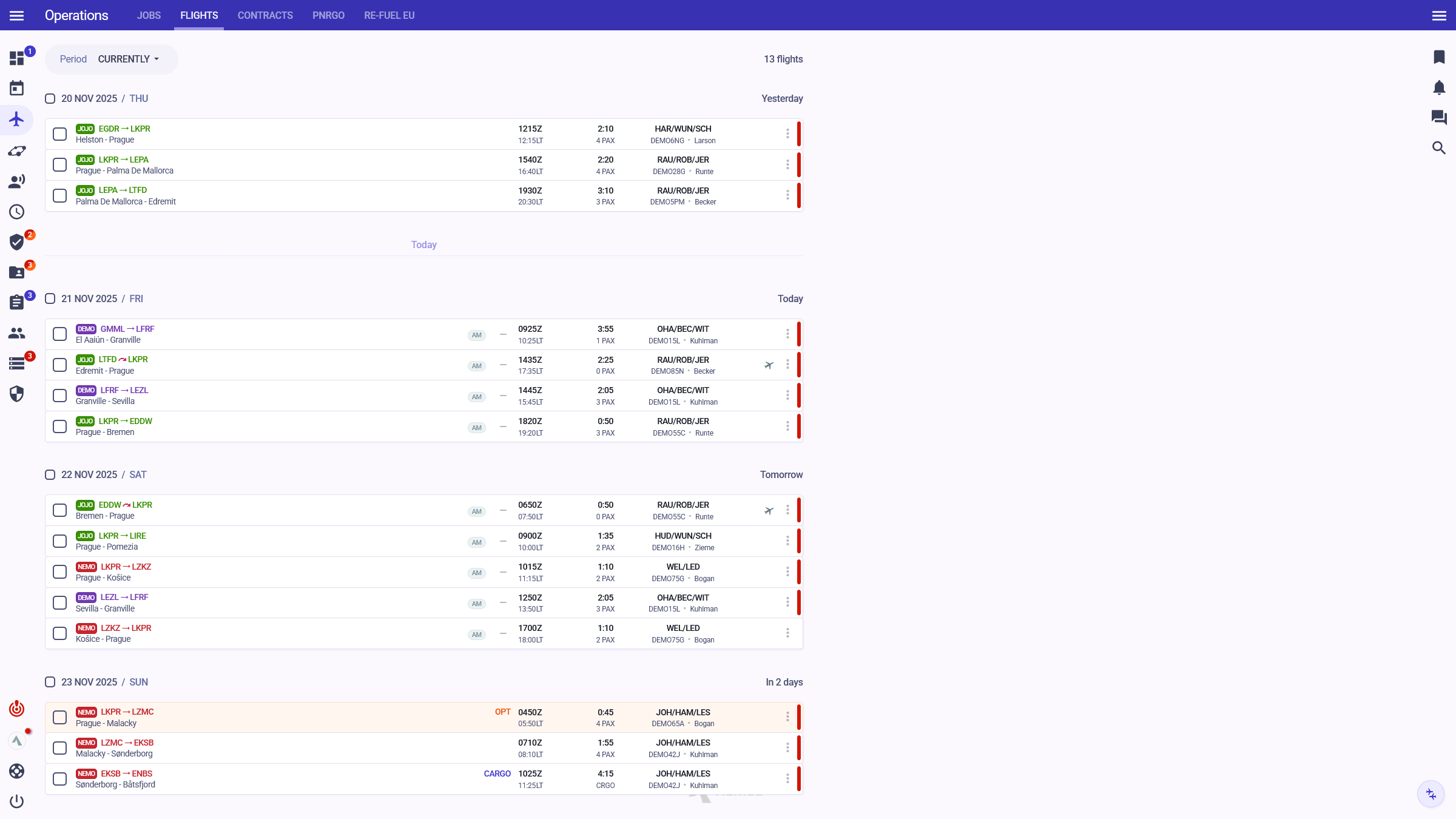Open the calendar icon in sidebar
This screenshot has width=1456, height=819.
(x=16, y=89)
